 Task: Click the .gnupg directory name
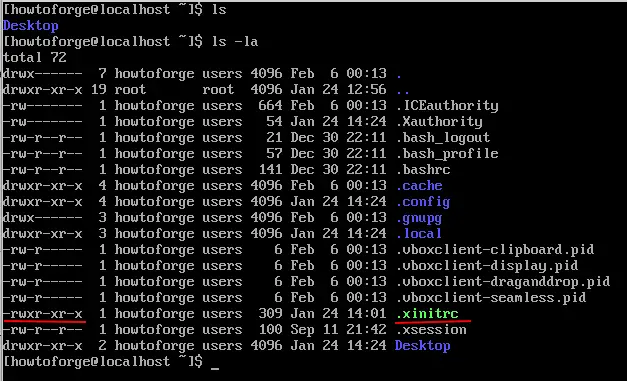tap(419, 218)
